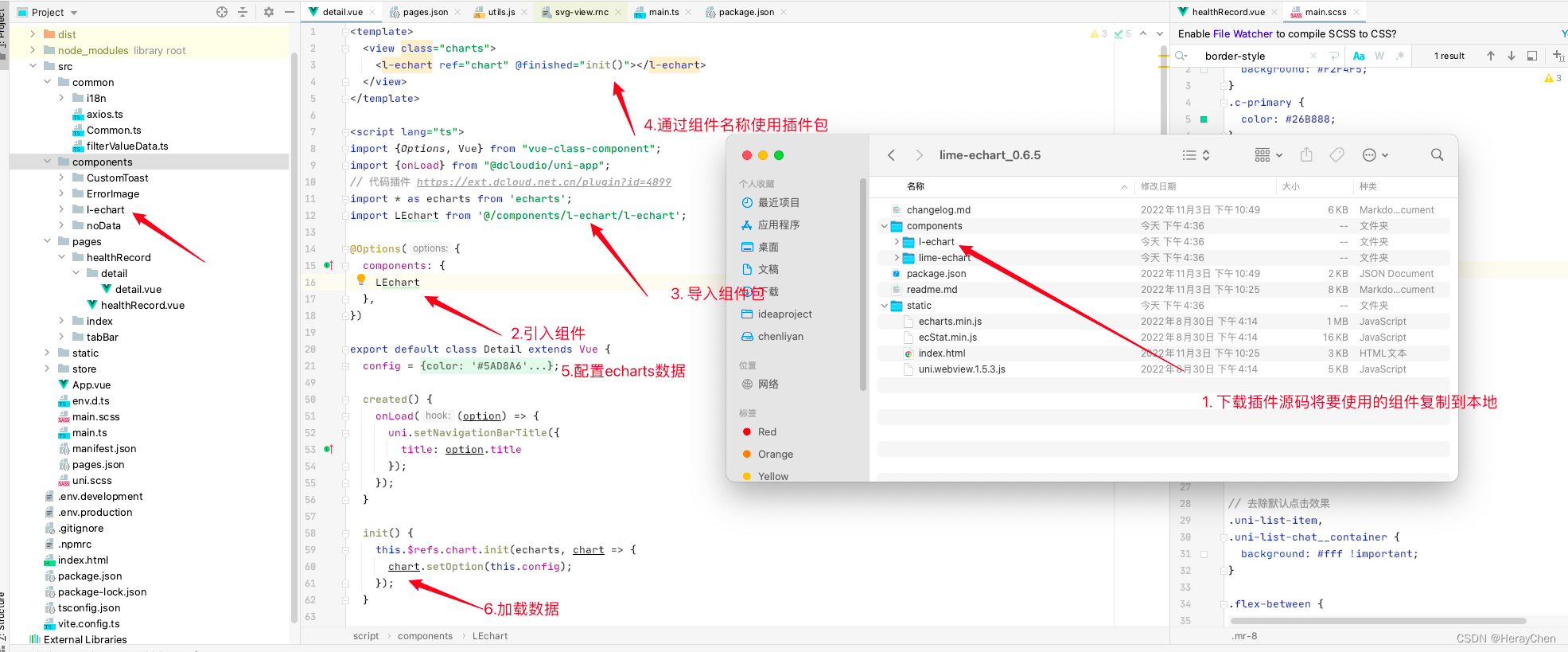Click the collapse all icon in Project panel
Image resolution: width=1568 pixels, height=652 pixels.
click(243, 12)
